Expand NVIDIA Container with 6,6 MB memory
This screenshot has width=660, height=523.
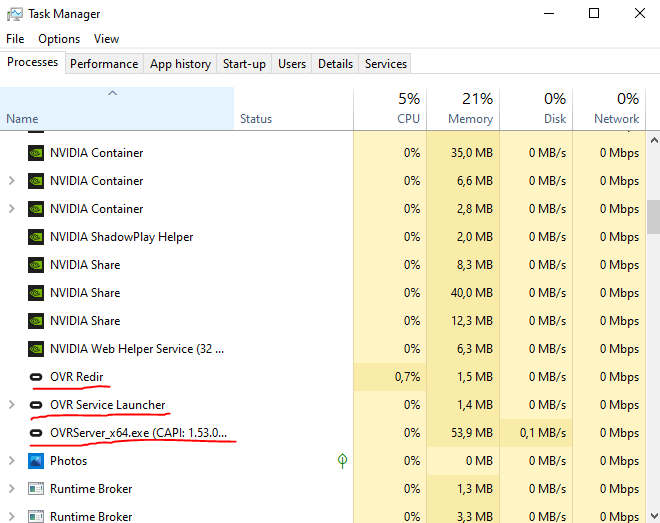[12, 181]
